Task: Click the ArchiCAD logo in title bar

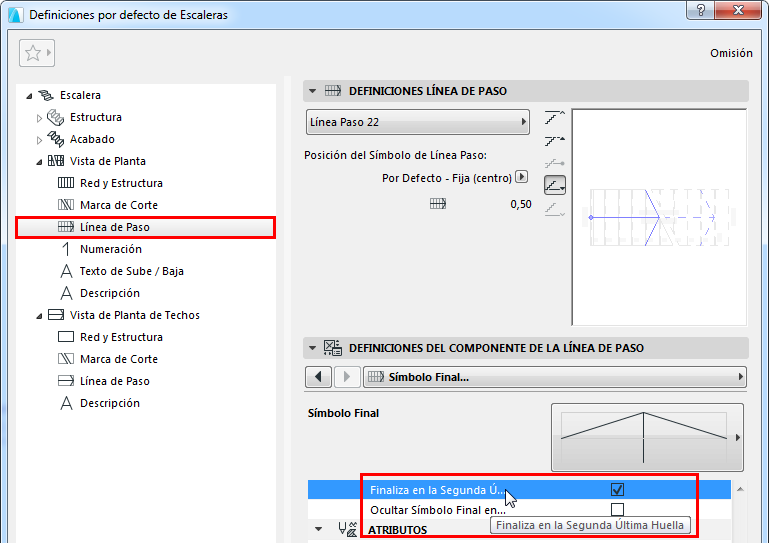Action: click(x=15, y=15)
